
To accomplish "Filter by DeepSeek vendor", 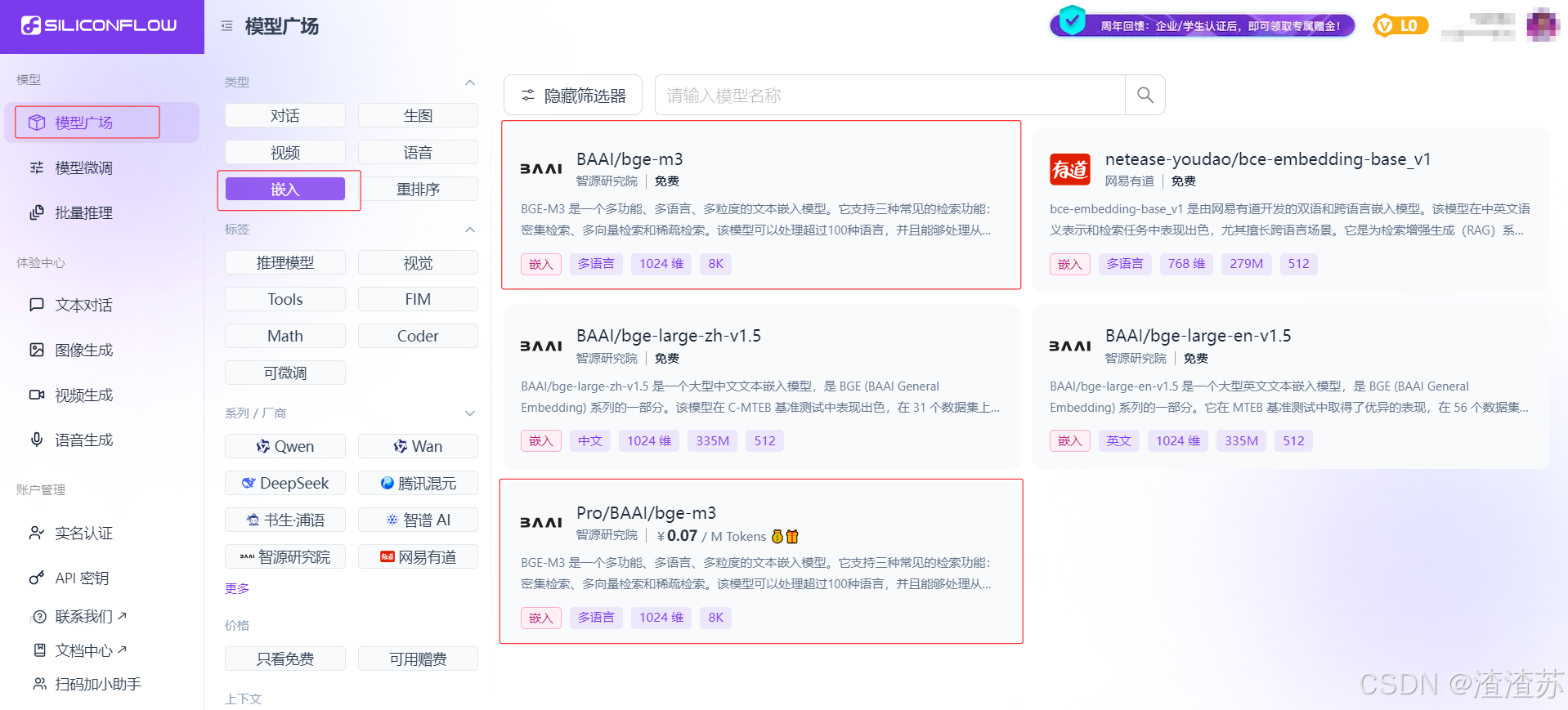I will point(285,483).
